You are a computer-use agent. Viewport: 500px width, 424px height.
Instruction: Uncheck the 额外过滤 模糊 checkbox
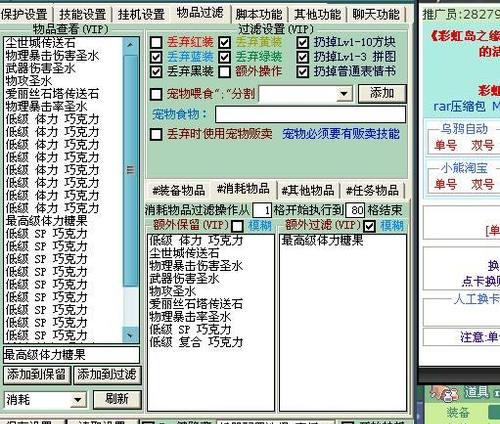369,226
